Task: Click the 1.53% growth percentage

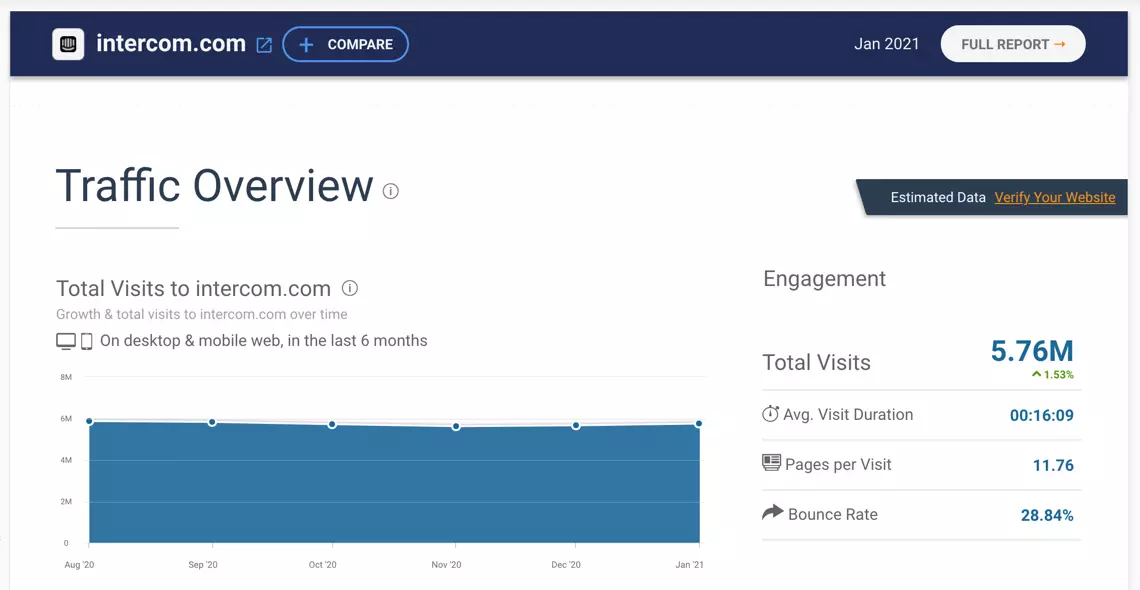Action: click(1059, 375)
